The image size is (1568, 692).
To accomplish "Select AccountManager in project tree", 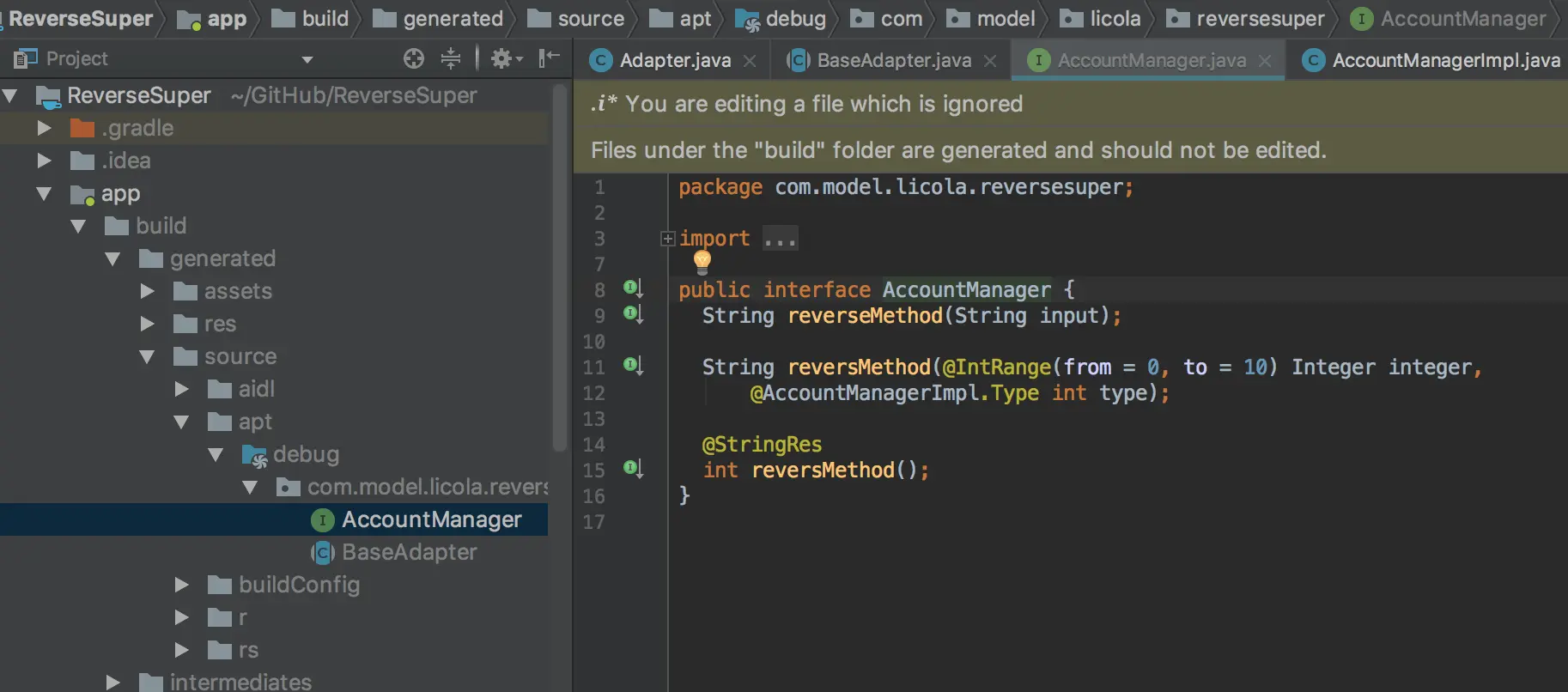I will tap(274, 519).
